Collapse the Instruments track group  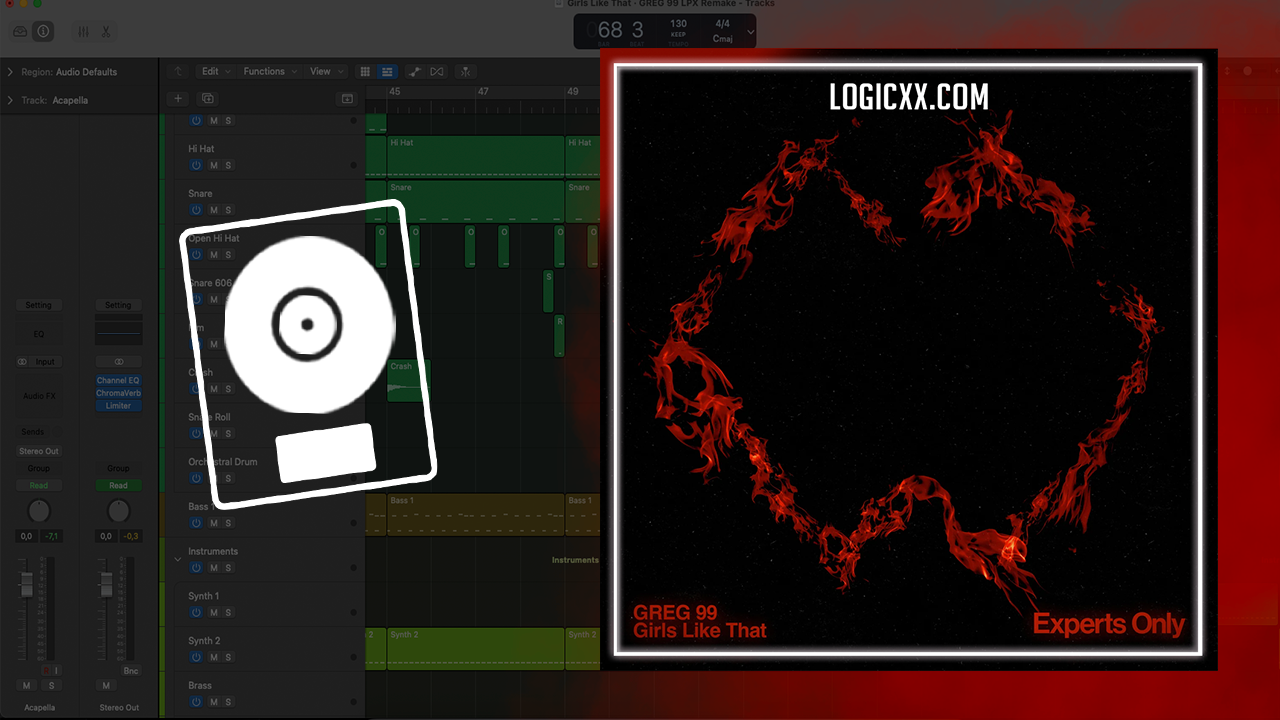coord(178,559)
